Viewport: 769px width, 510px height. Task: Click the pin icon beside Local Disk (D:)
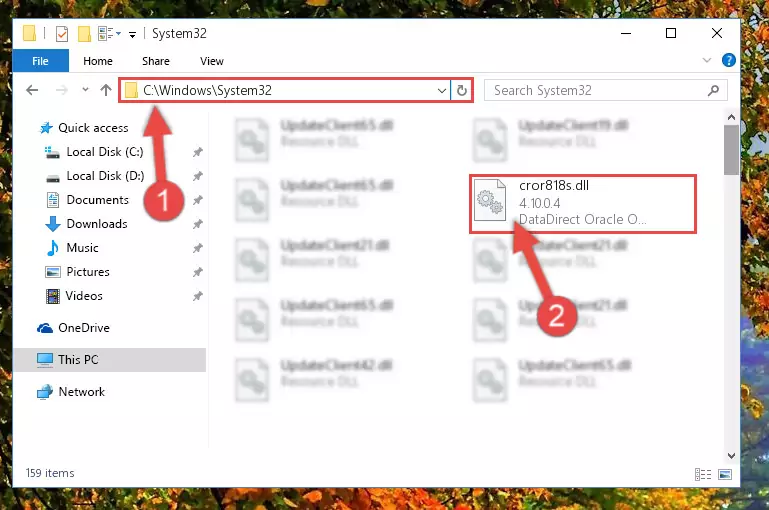(198, 176)
